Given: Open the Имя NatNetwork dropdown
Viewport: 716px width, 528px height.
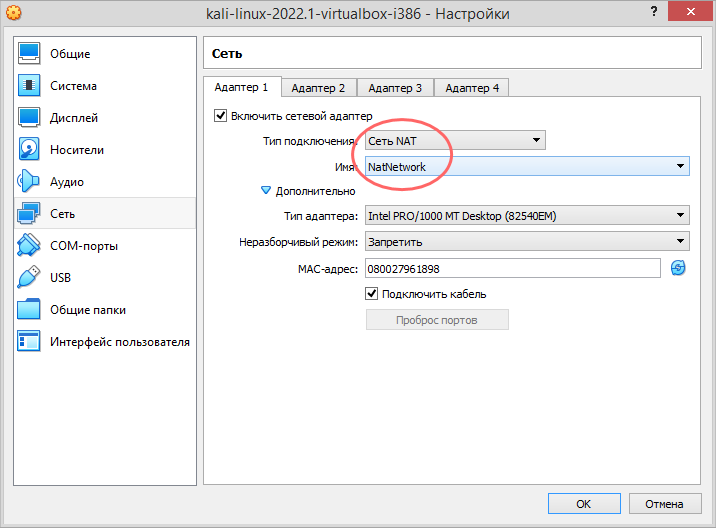Looking at the screenshot, I should (527, 166).
